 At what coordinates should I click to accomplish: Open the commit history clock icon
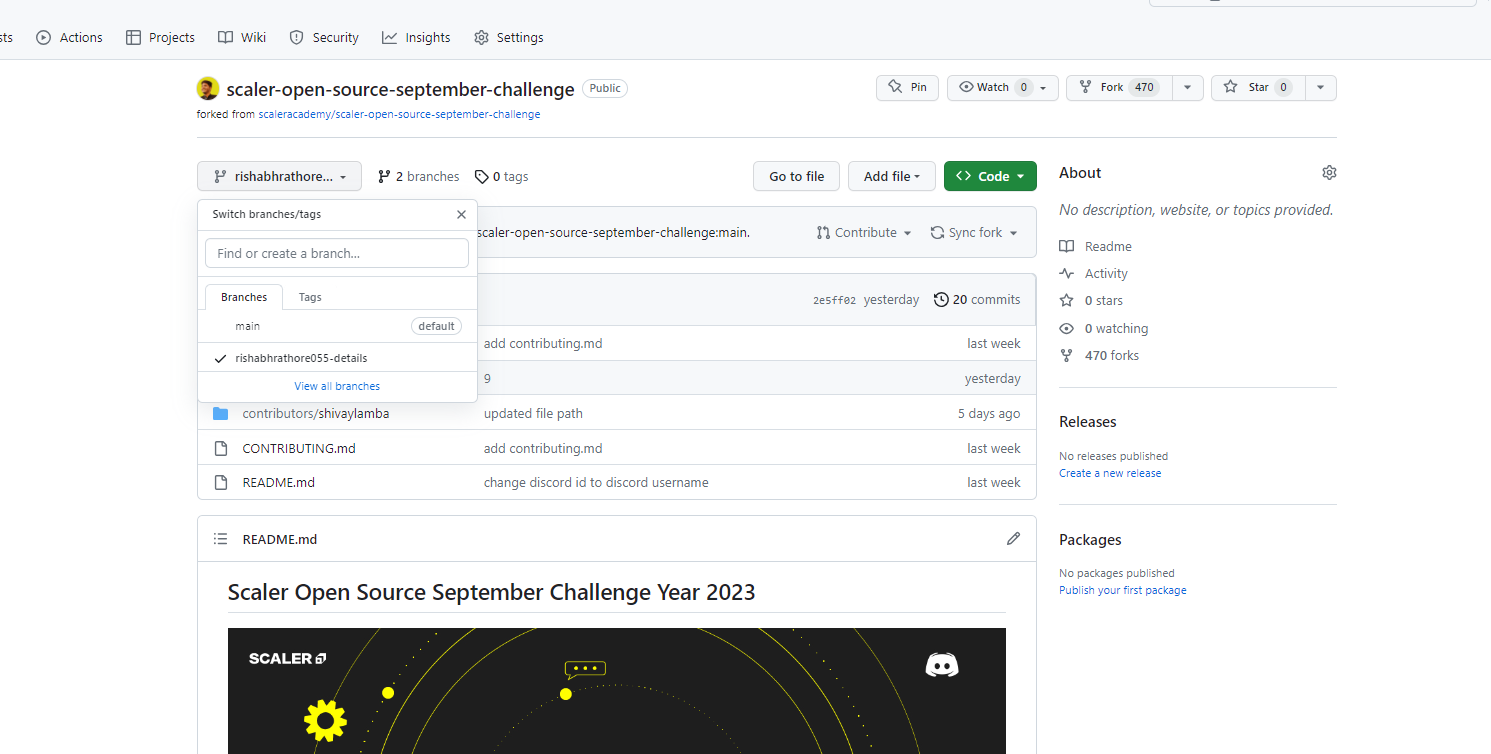(941, 299)
